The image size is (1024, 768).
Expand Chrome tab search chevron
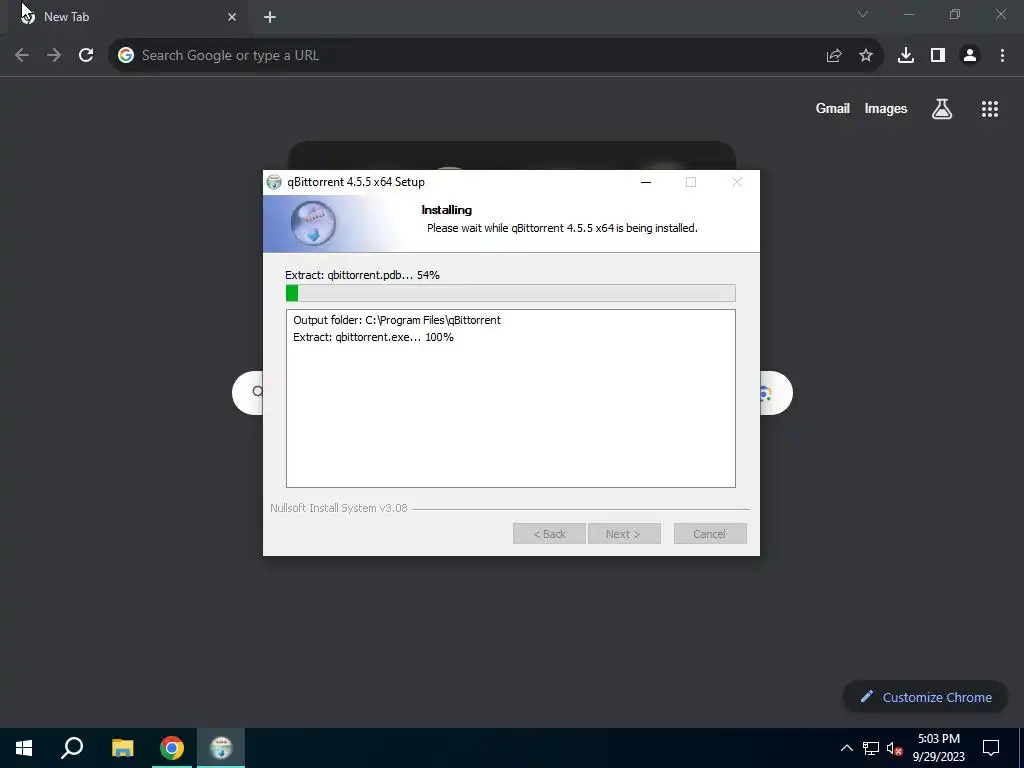point(863,14)
